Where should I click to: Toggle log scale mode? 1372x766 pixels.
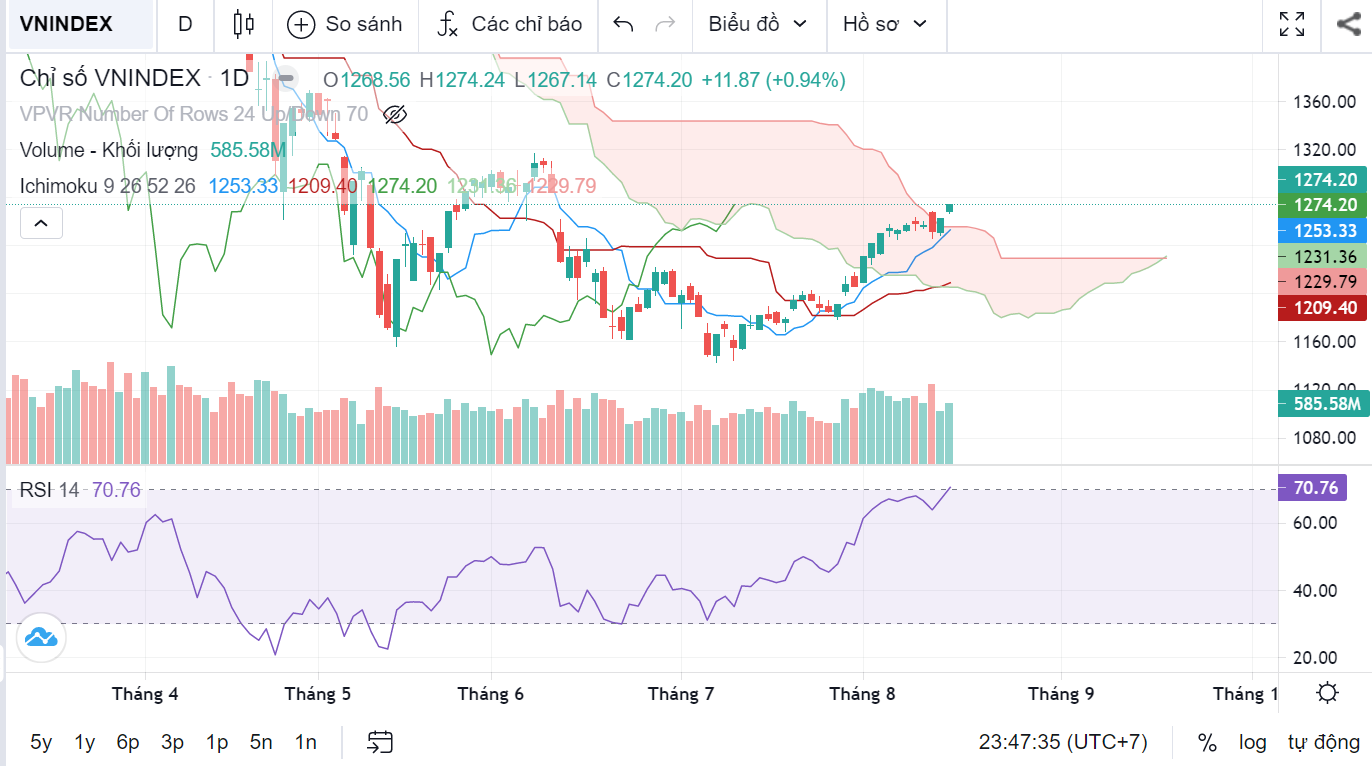(1252, 743)
